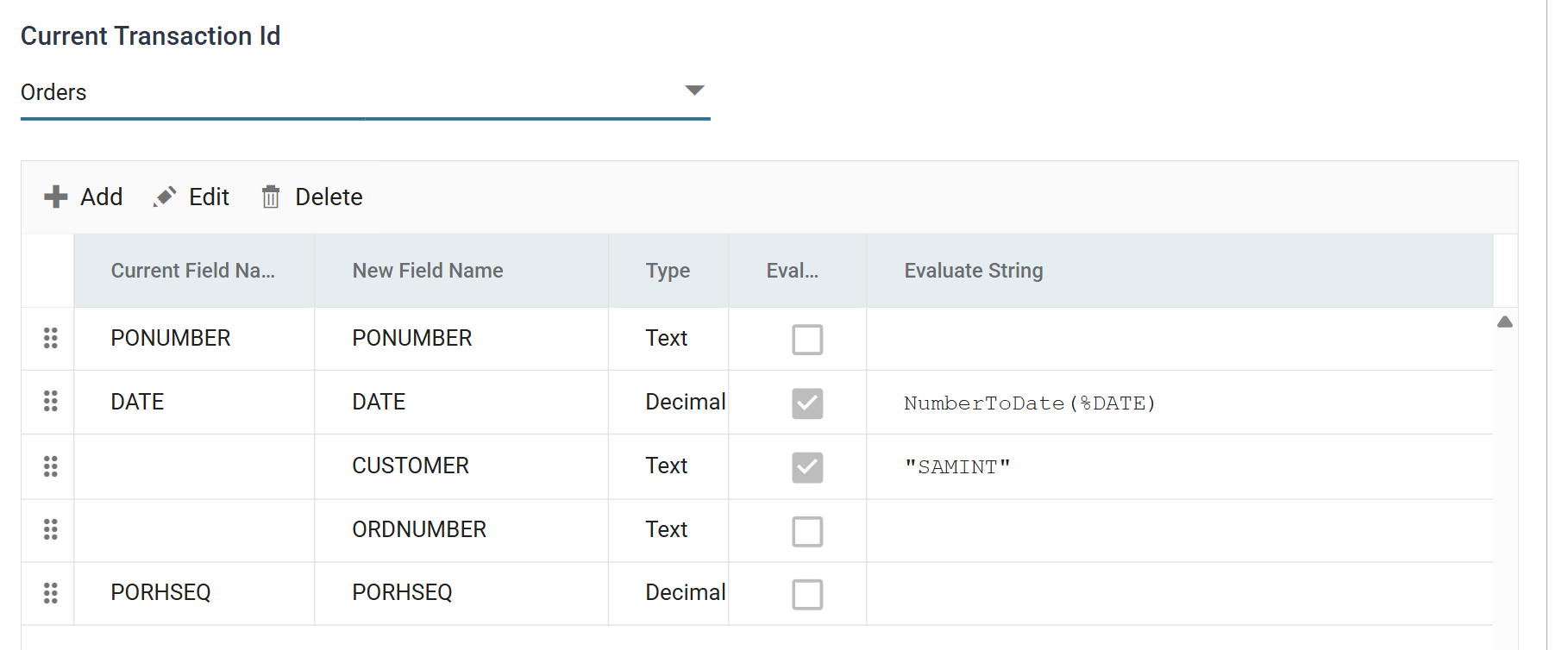Click the NumberToDate(%DATE) evaluate string
The height and width of the screenshot is (650, 1568).
point(1030,403)
